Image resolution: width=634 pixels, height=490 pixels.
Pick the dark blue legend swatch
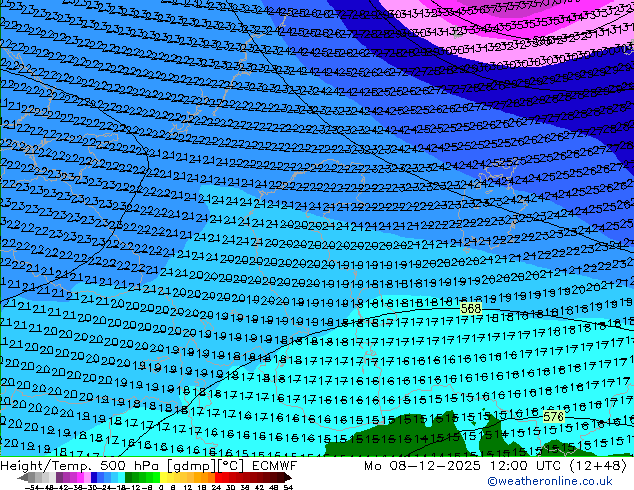(94, 478)
